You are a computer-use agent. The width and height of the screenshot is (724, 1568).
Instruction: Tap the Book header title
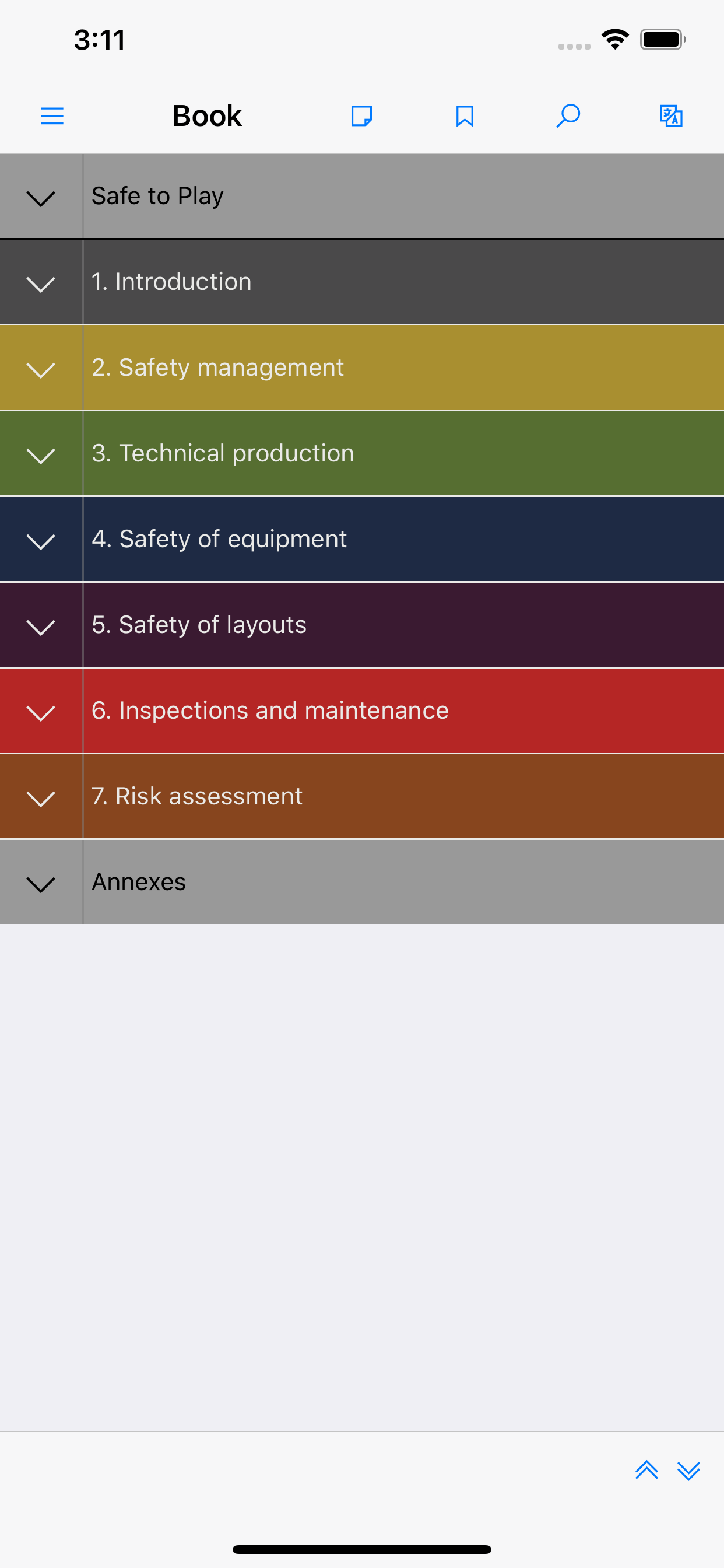tap(207, 116)
